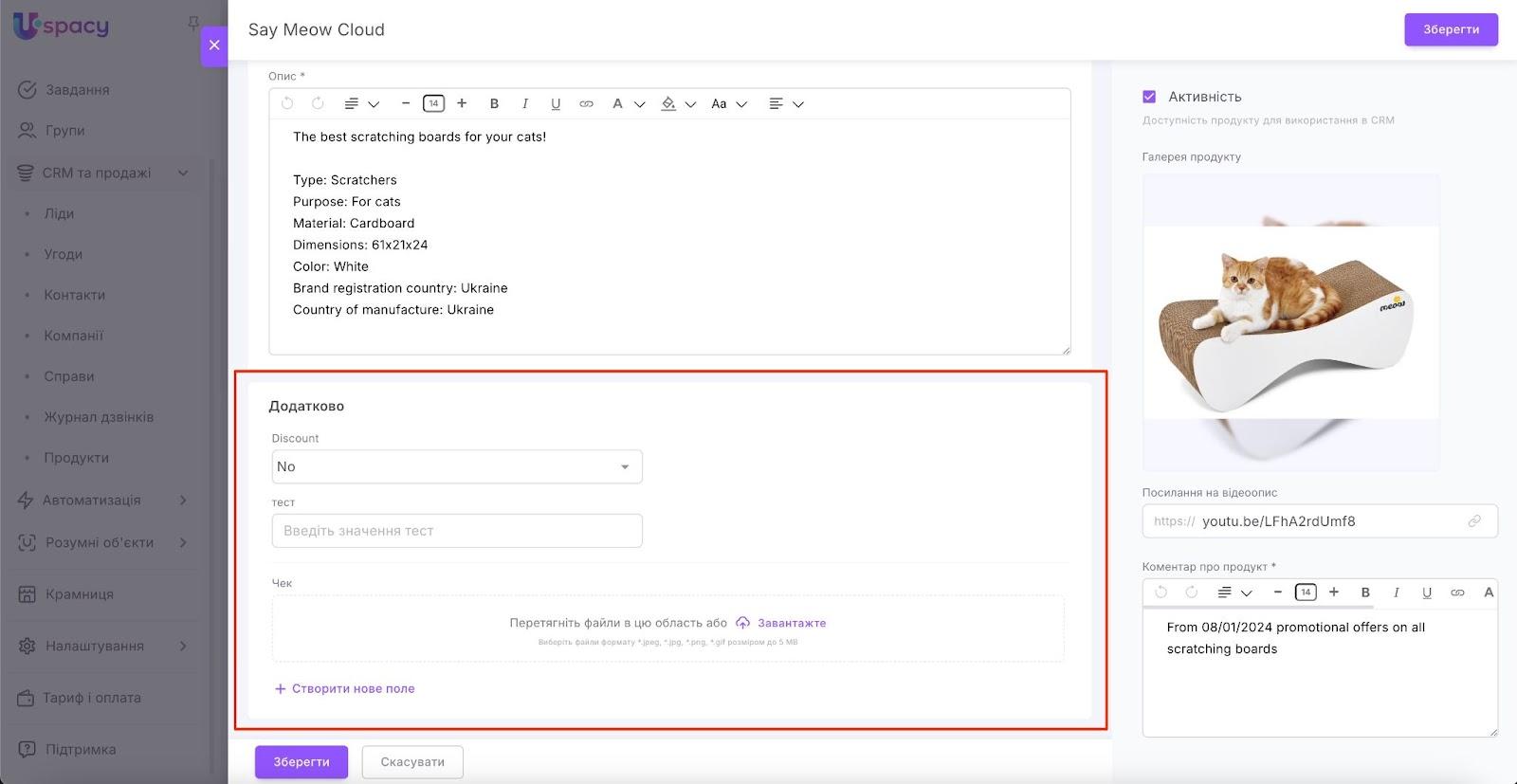
Task: Click undo arrow in description editor
Action: (x=287, y=103)
